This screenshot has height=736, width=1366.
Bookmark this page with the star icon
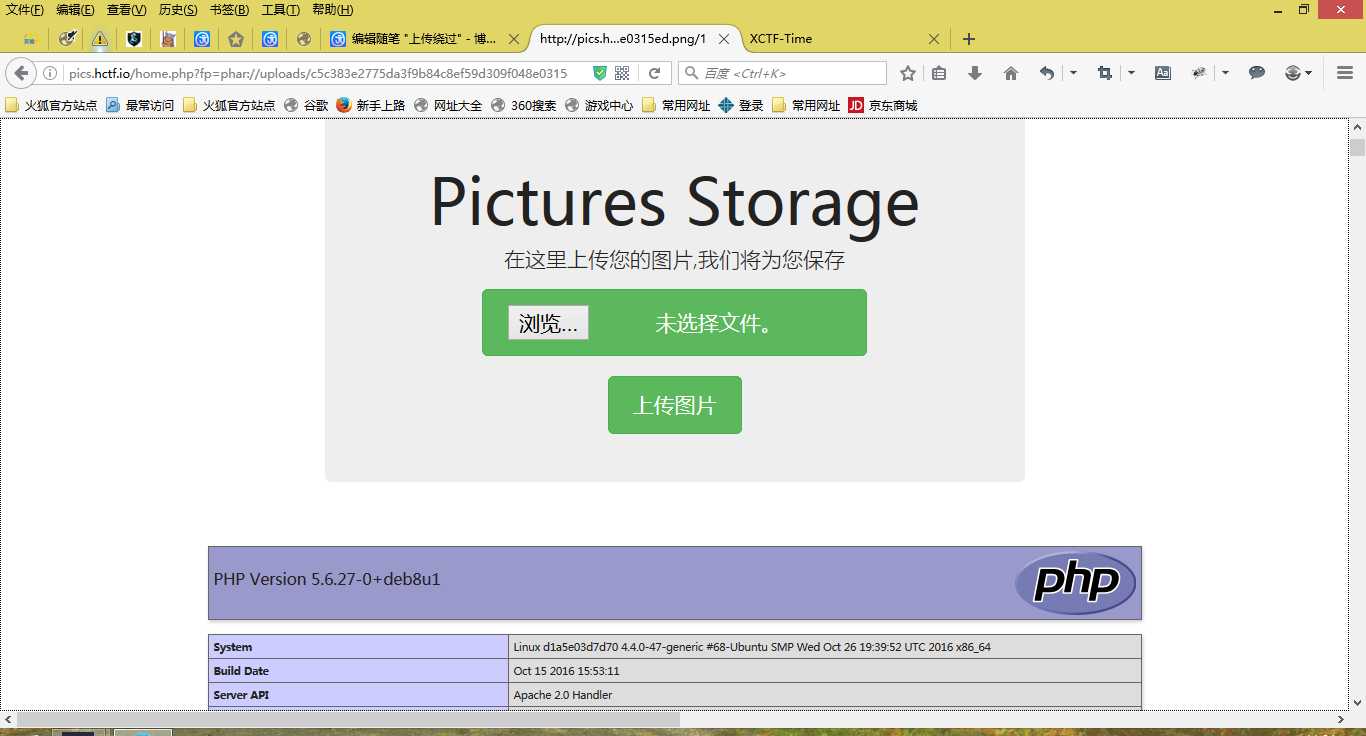pyautogui.click(x=908, y=73)
